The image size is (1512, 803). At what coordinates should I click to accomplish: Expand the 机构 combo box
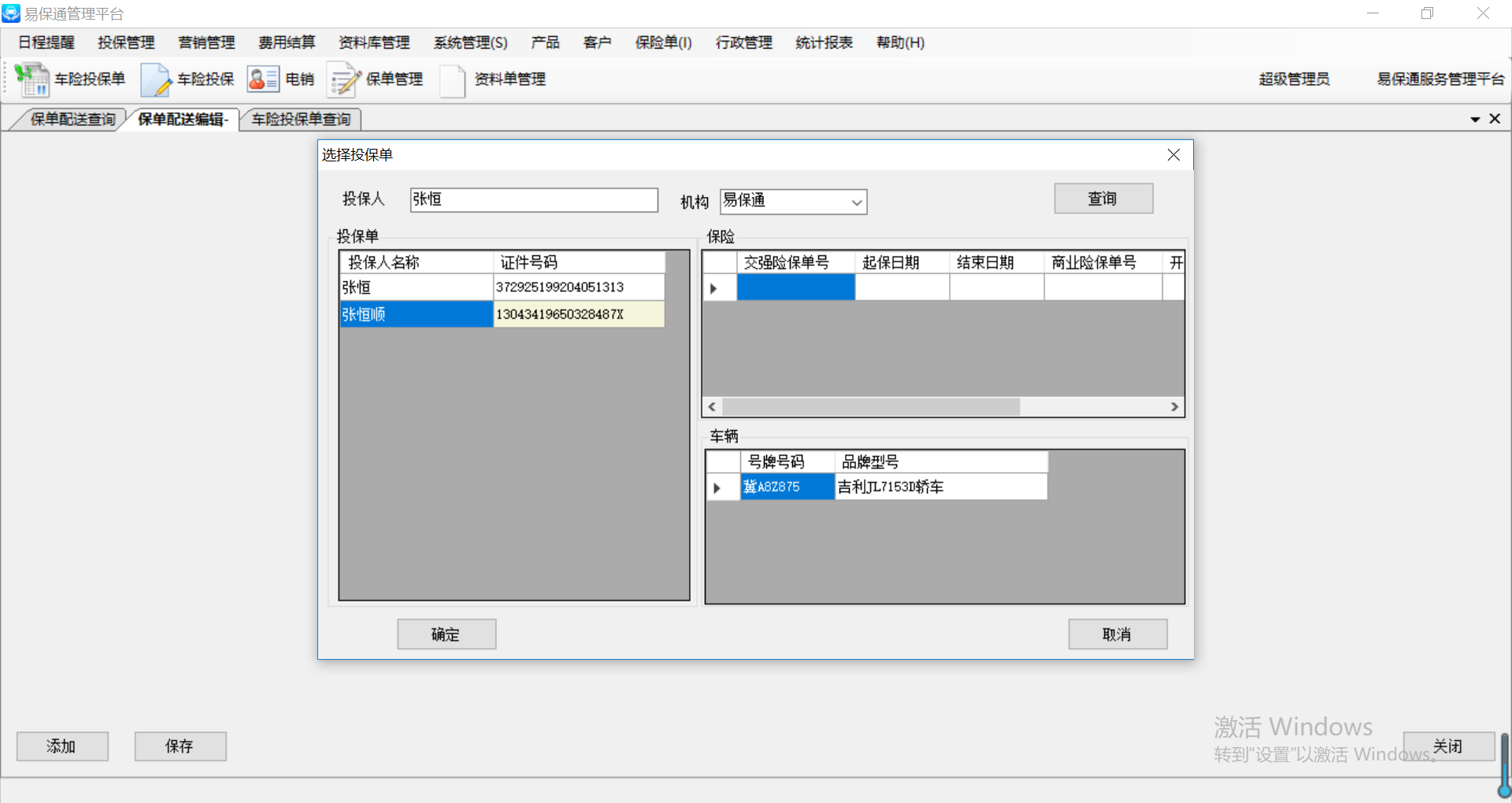pyautogui.click(x=857, y=202)
